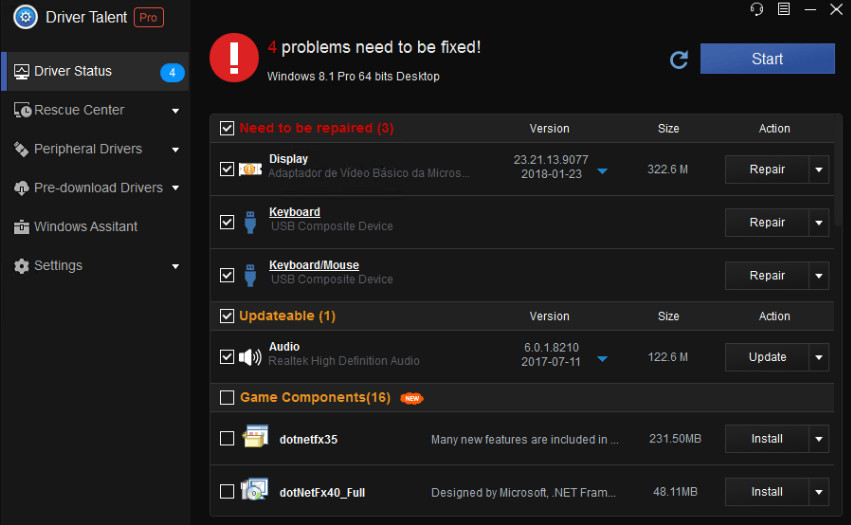Install dotnetfx35 component
Image resolution: width=851 pixels, height=525 pixels.
click(x=767, y=439)
